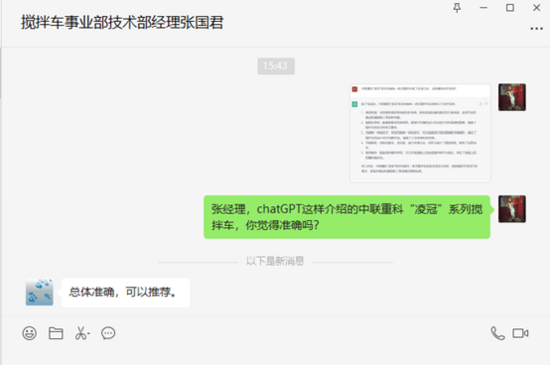Select the green message about chatGPT

[x=347, y=217]
